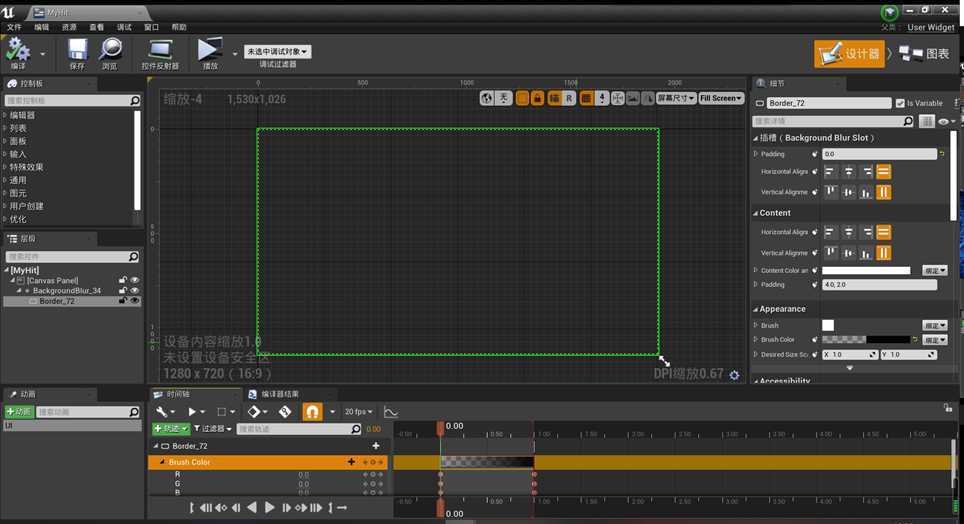Screen dimensions: 964x524
Task: Toggle visibility eye for Canvas Panel
Action: [x=135, y=280]
